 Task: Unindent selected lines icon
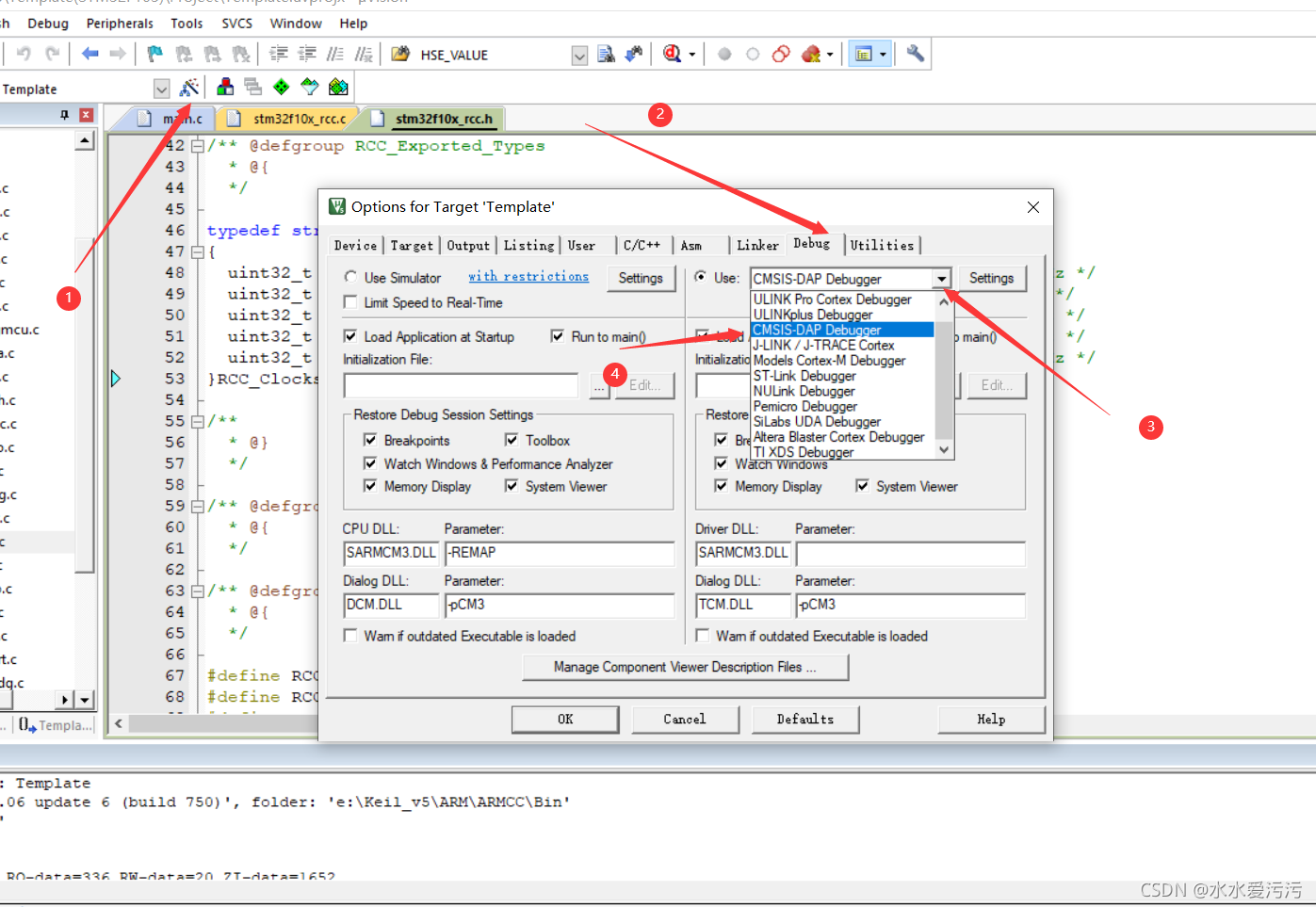tap(306, 54)
